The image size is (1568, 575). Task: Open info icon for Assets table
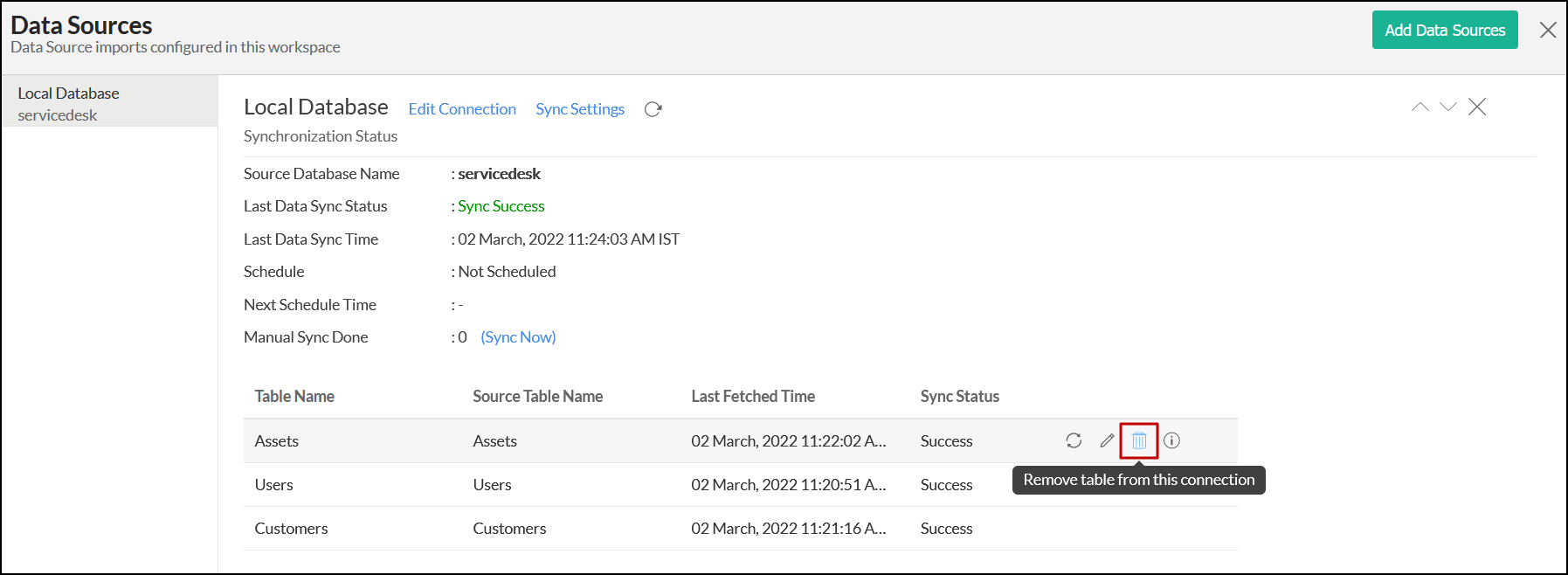click(x=1172, y=440)
